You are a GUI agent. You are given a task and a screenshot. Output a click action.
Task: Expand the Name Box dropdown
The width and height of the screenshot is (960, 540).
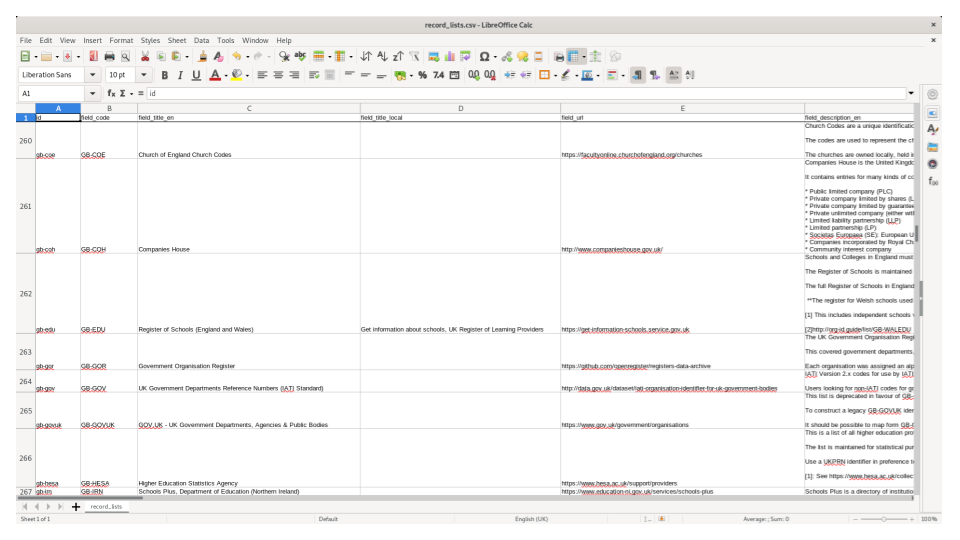click(92, 93)
